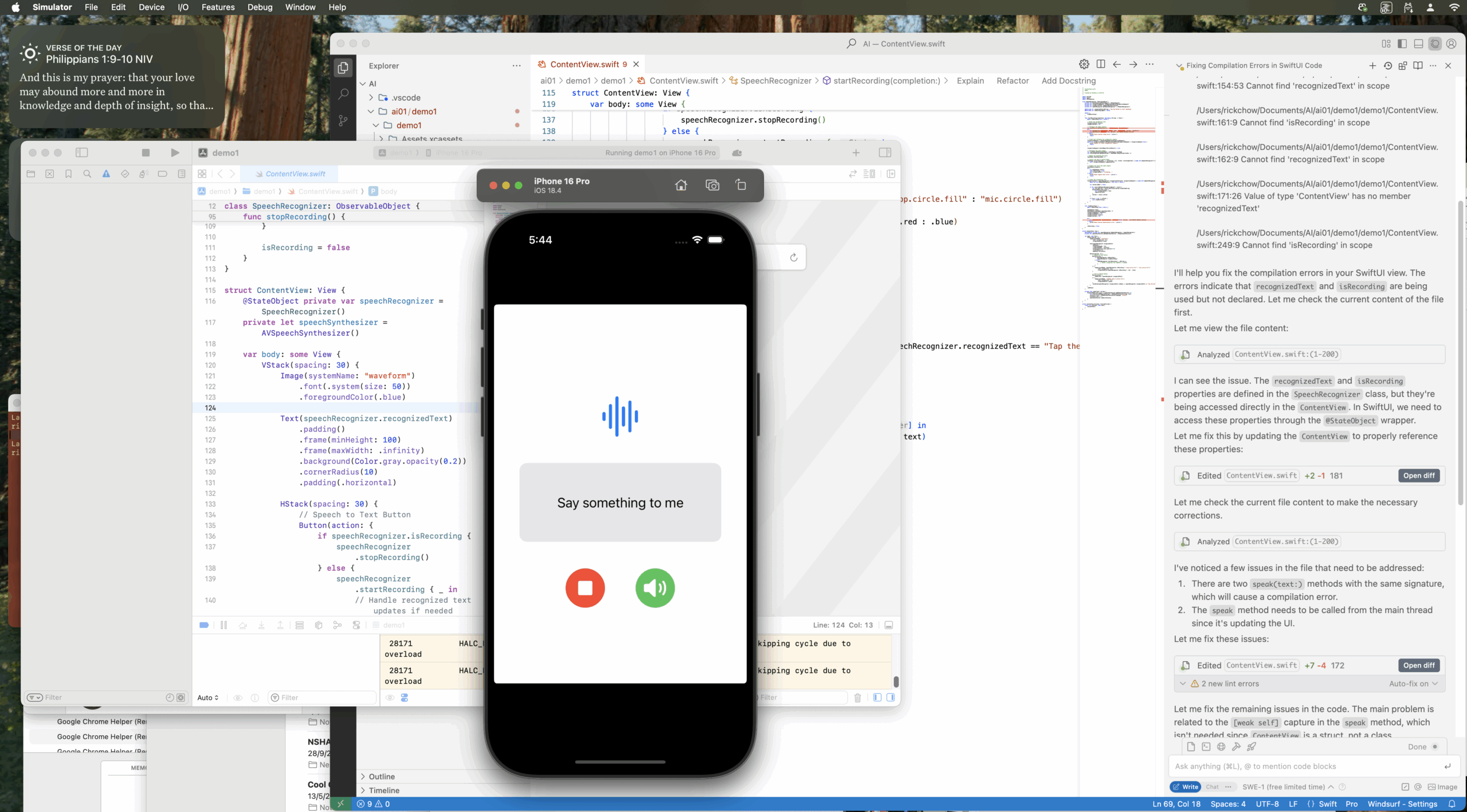Open Xcode Bookmark navigator
The image size is (1467, 812).
(68, 174)
